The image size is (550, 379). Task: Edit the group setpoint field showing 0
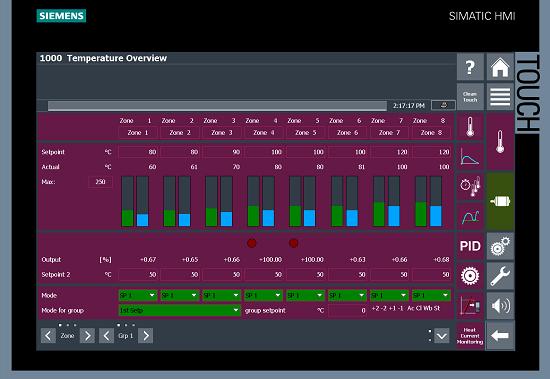click(x=347, y=310)
